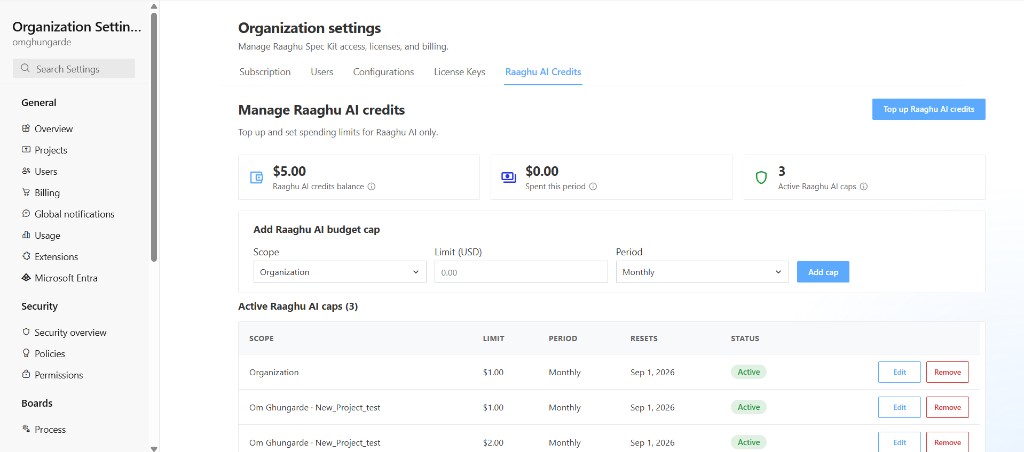Open the License Keys tab
The image size is (1024, 452).
(x=460, y=72)
